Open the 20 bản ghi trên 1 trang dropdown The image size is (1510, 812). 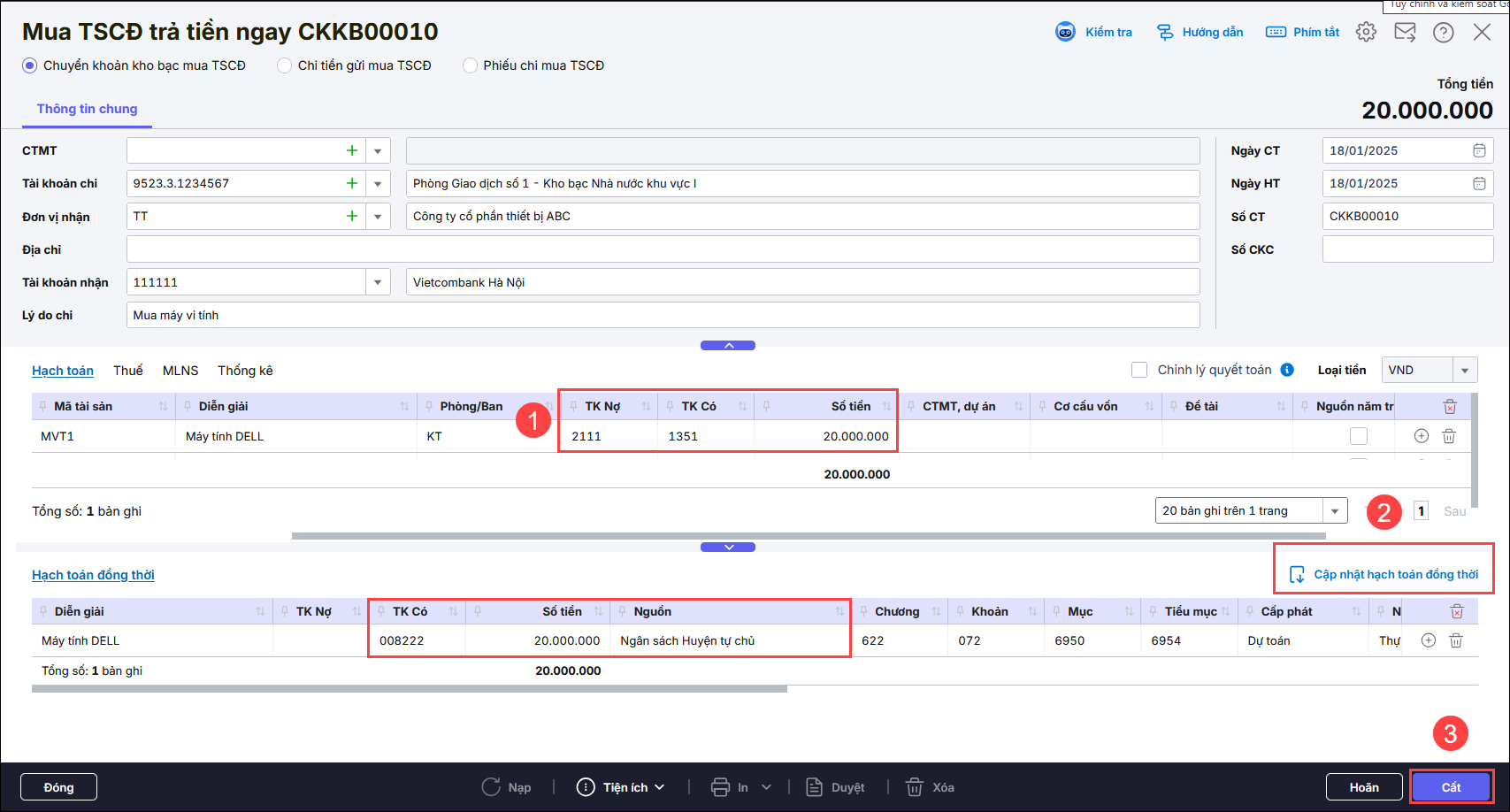(1335, 511)
